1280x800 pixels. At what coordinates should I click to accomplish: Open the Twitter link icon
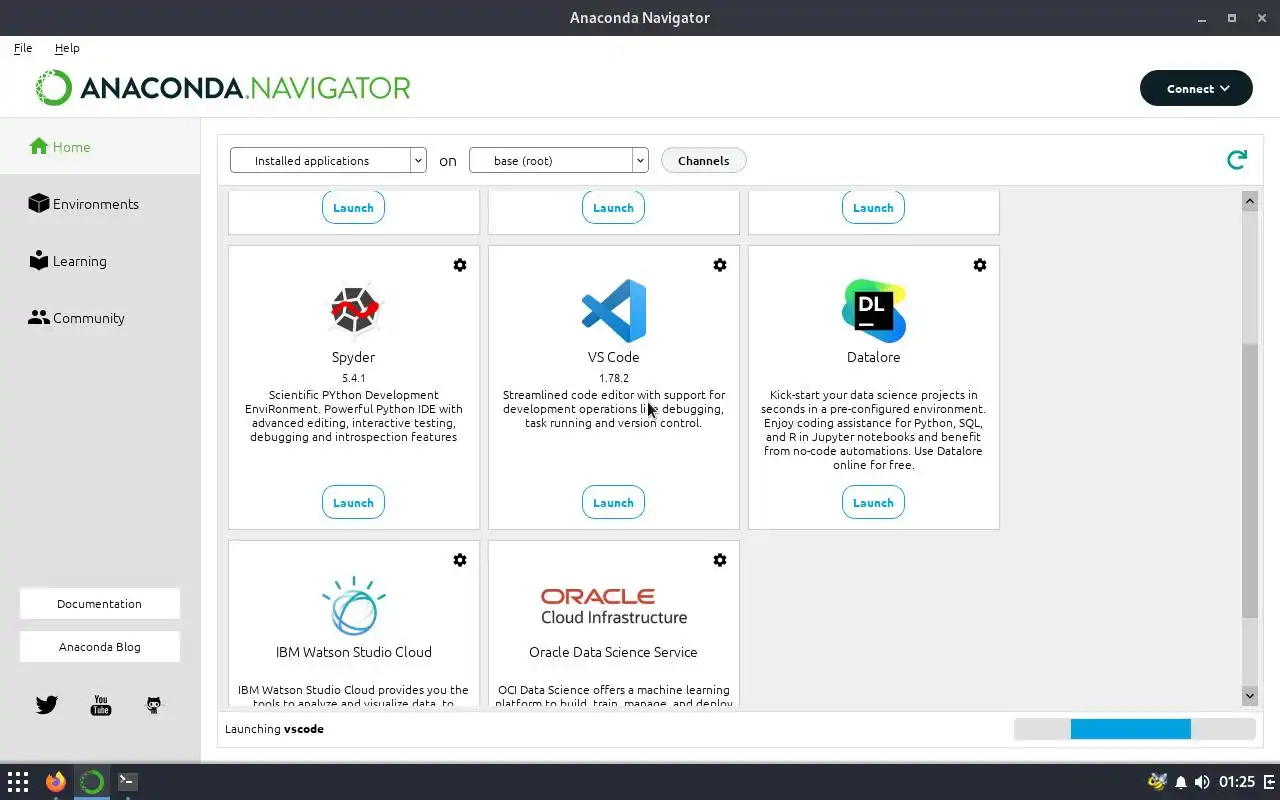click(x=47, y=705)
